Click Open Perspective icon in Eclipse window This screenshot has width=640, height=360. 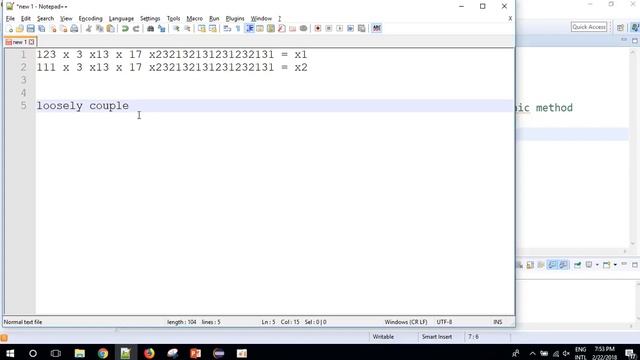click(x=620, y=27)
